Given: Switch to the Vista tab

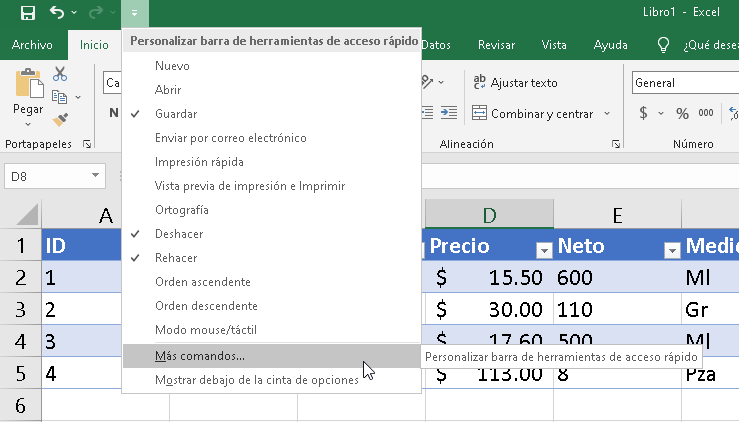Looking at the screenshot, I should coord(554,45).
